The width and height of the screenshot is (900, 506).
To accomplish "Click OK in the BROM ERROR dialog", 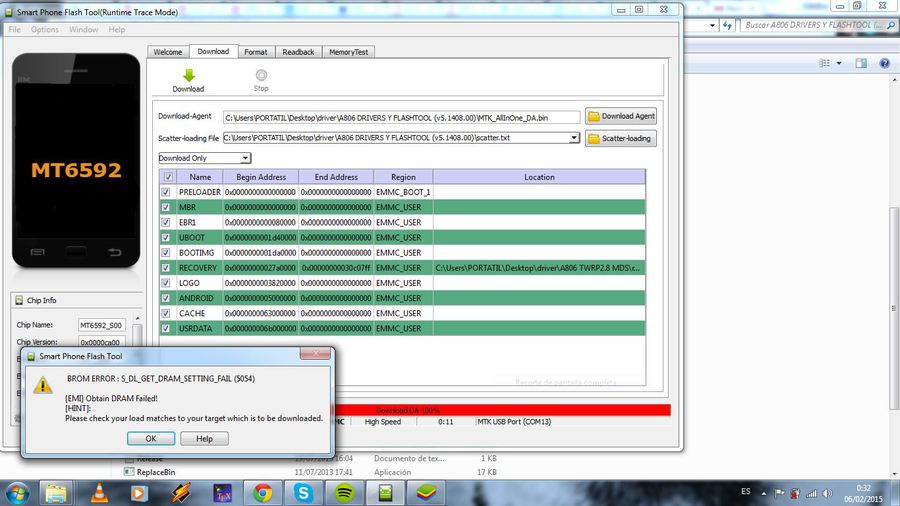I will [x=151, y=438].
